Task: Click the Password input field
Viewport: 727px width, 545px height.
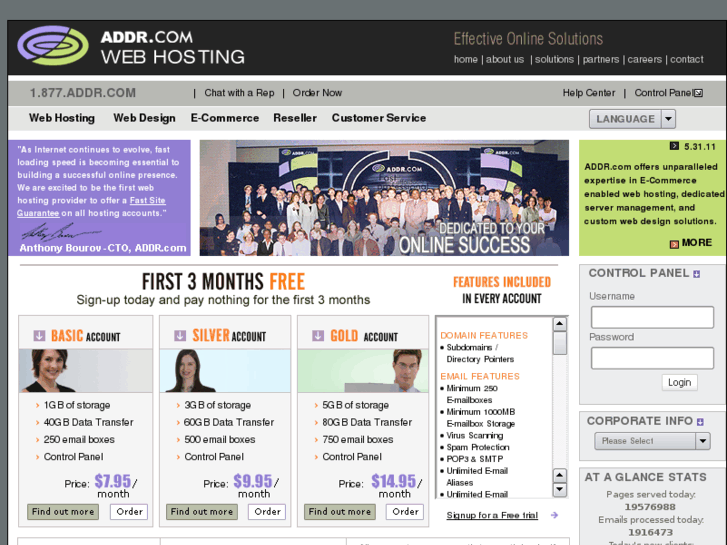Action: [652, 358]
